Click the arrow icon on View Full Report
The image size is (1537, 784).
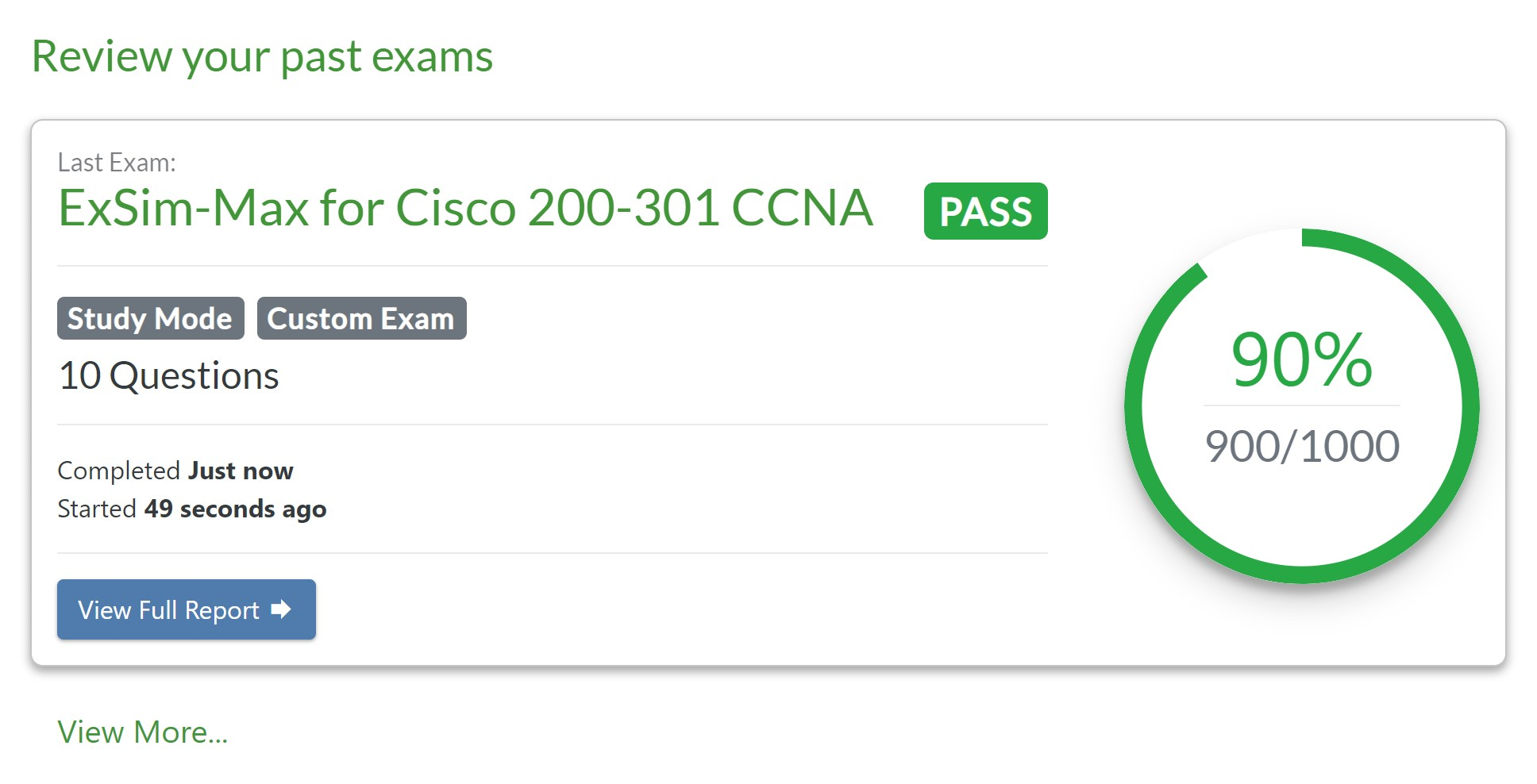point(281,609)
